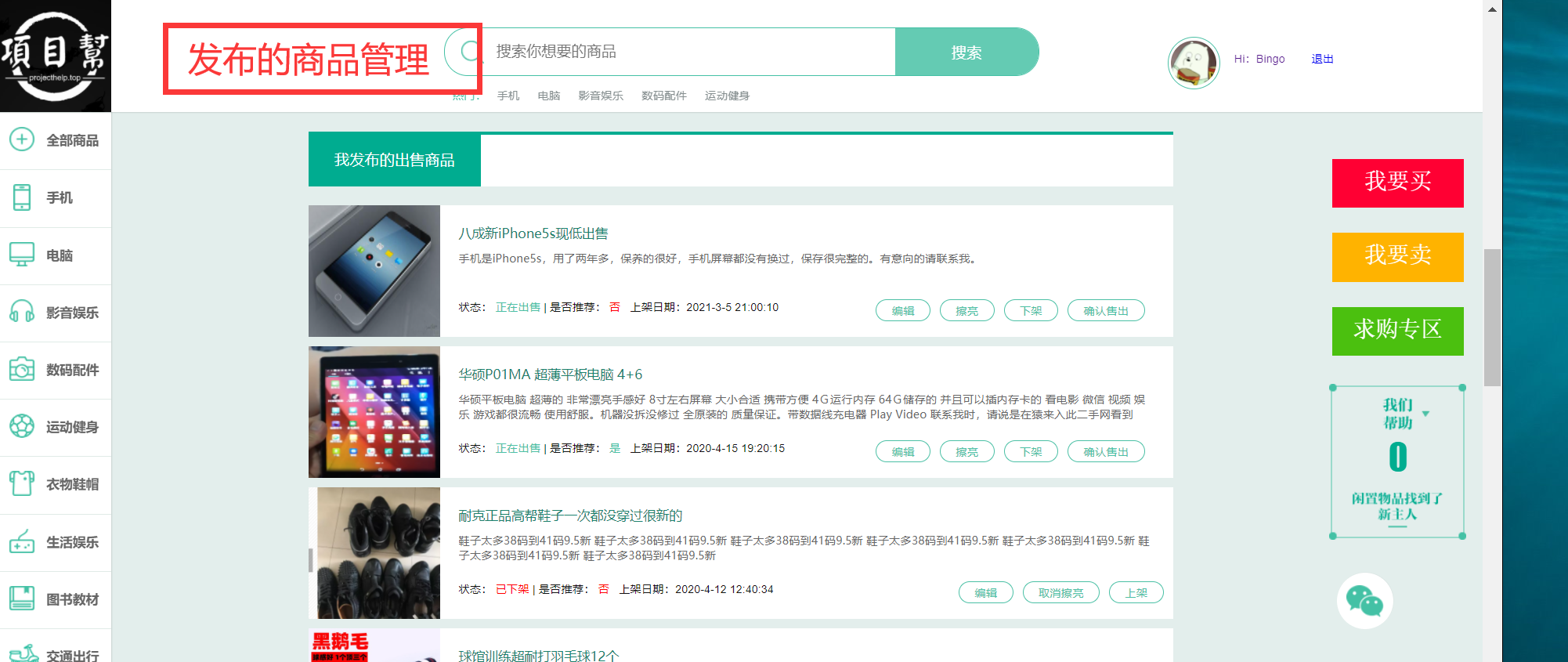Click the yellow 我要卖 button
The image size is (1568, 662).
coord(1398,257)
